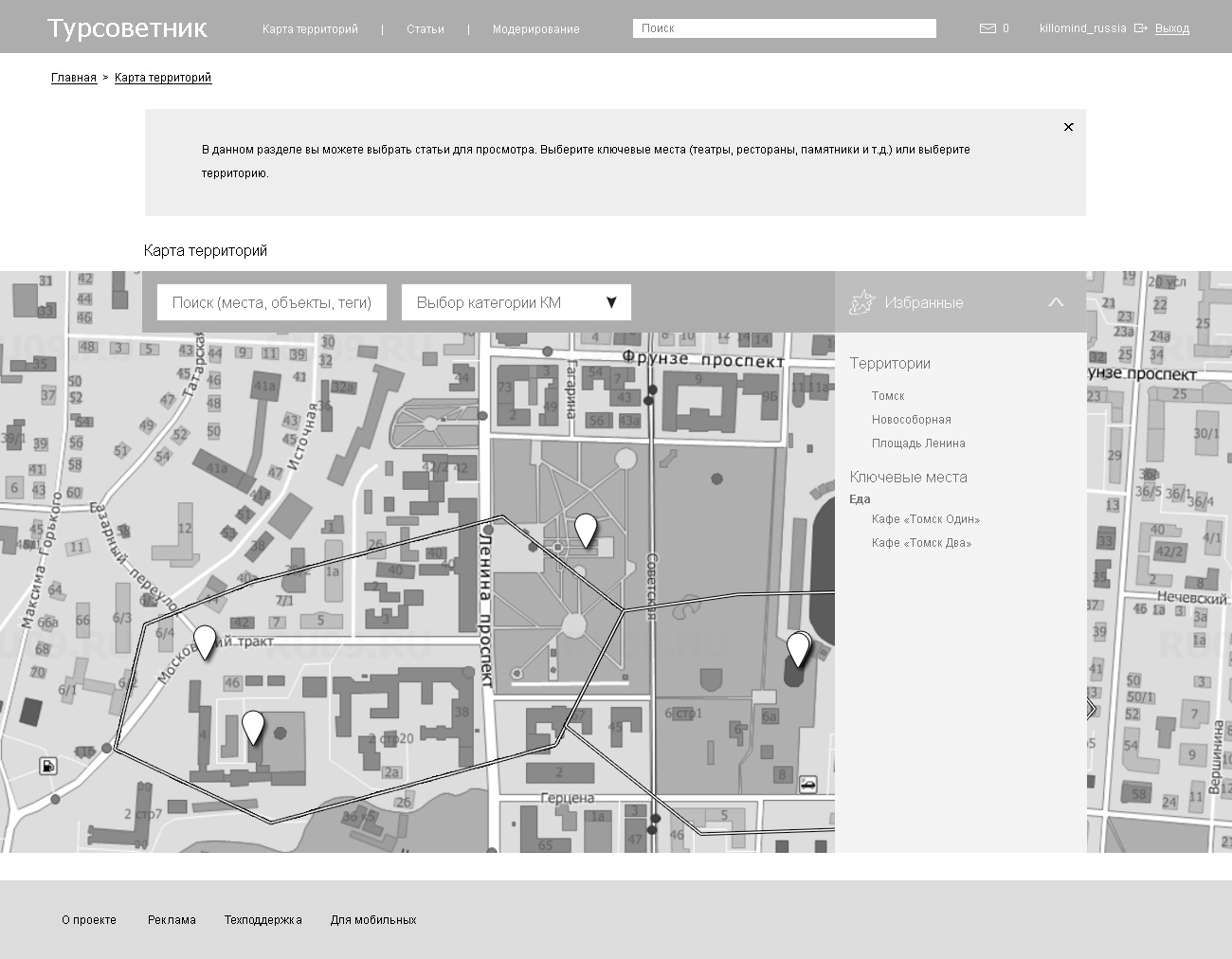Click the logout arrow icon beside username
This screenshot has width=1232, height=959.
click(1140, 28)
